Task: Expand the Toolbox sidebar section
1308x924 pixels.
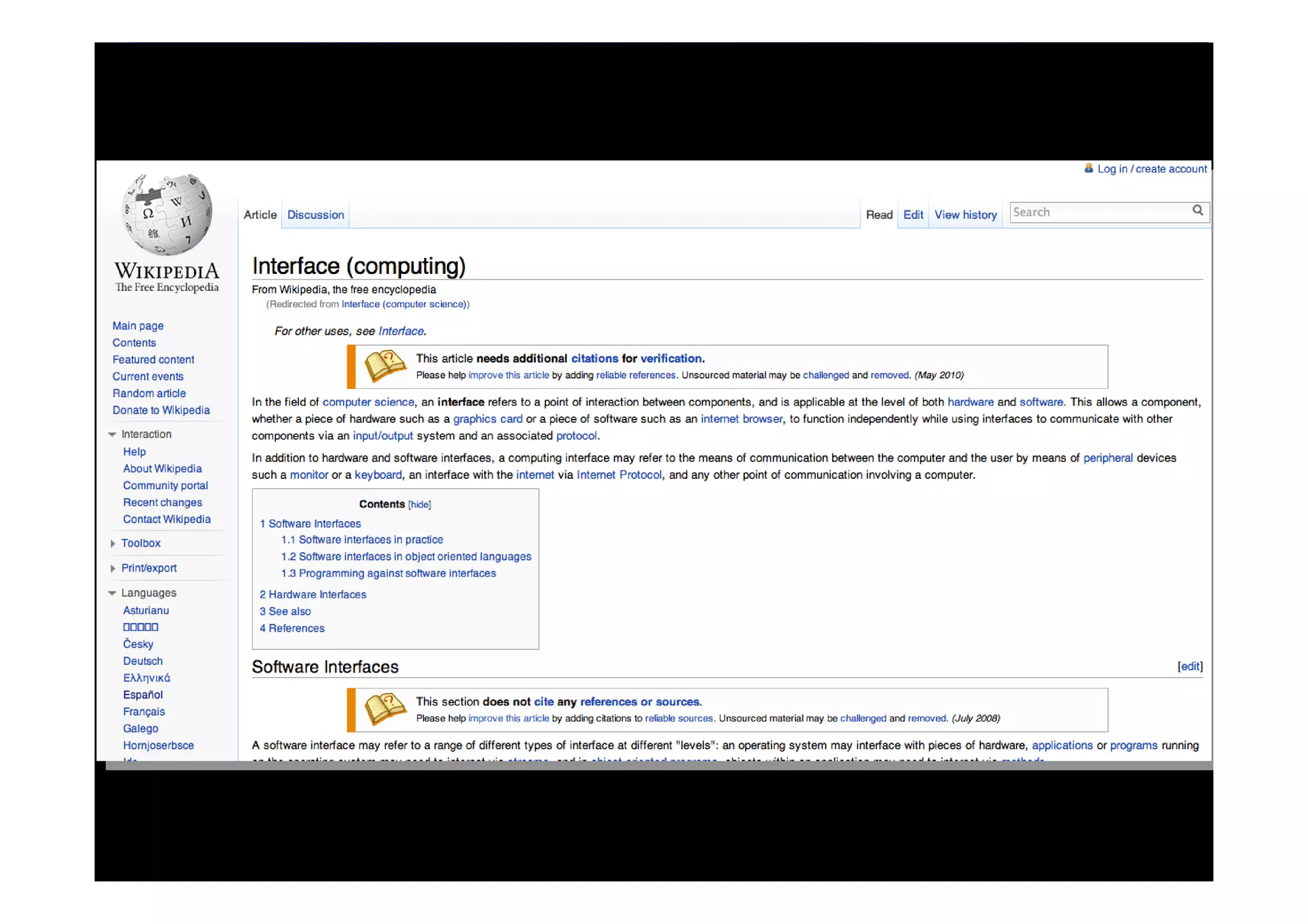Action: coord(112,543)
